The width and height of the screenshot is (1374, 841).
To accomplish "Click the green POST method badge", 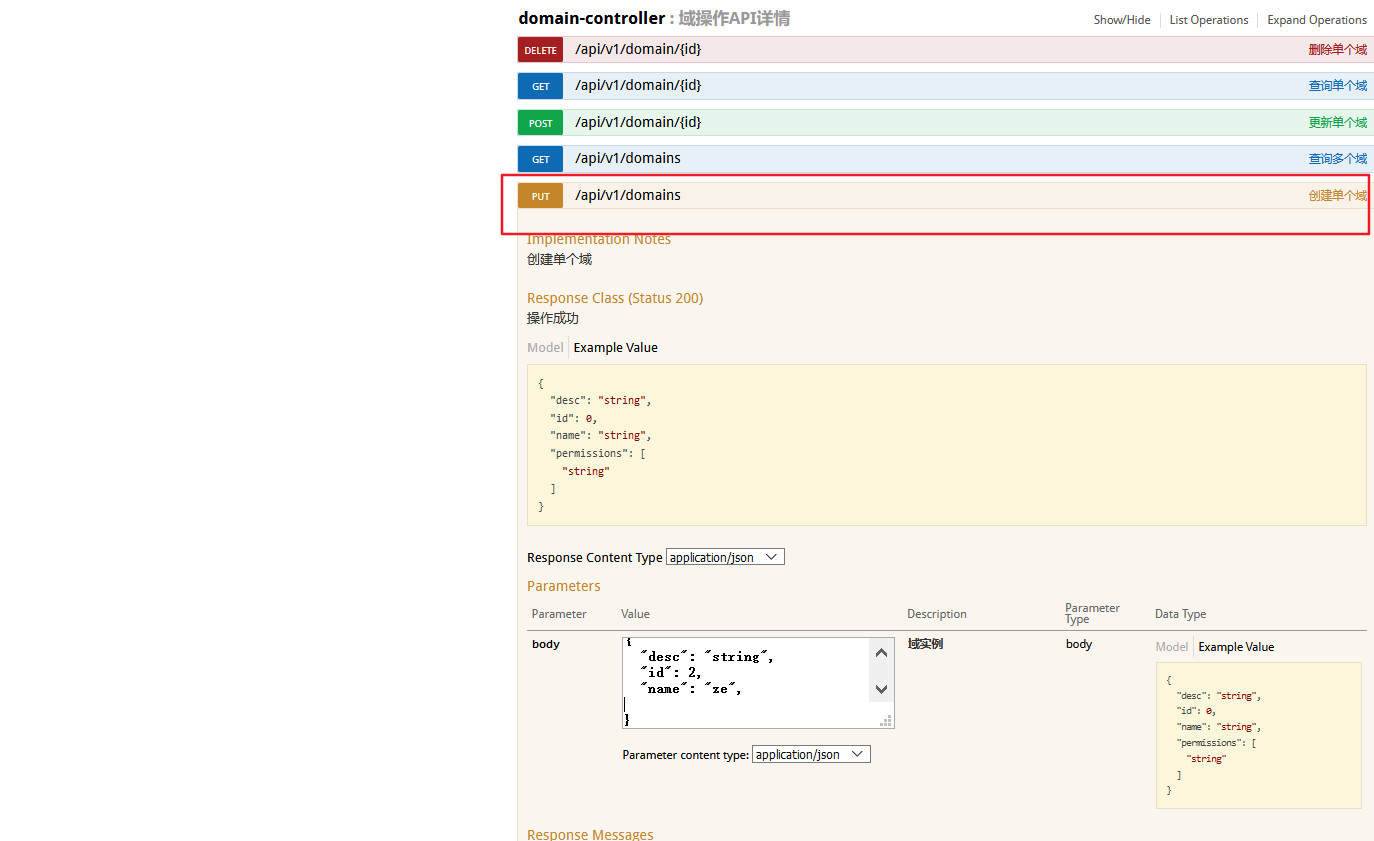I will pyautogui.click(x=540, y=123).
